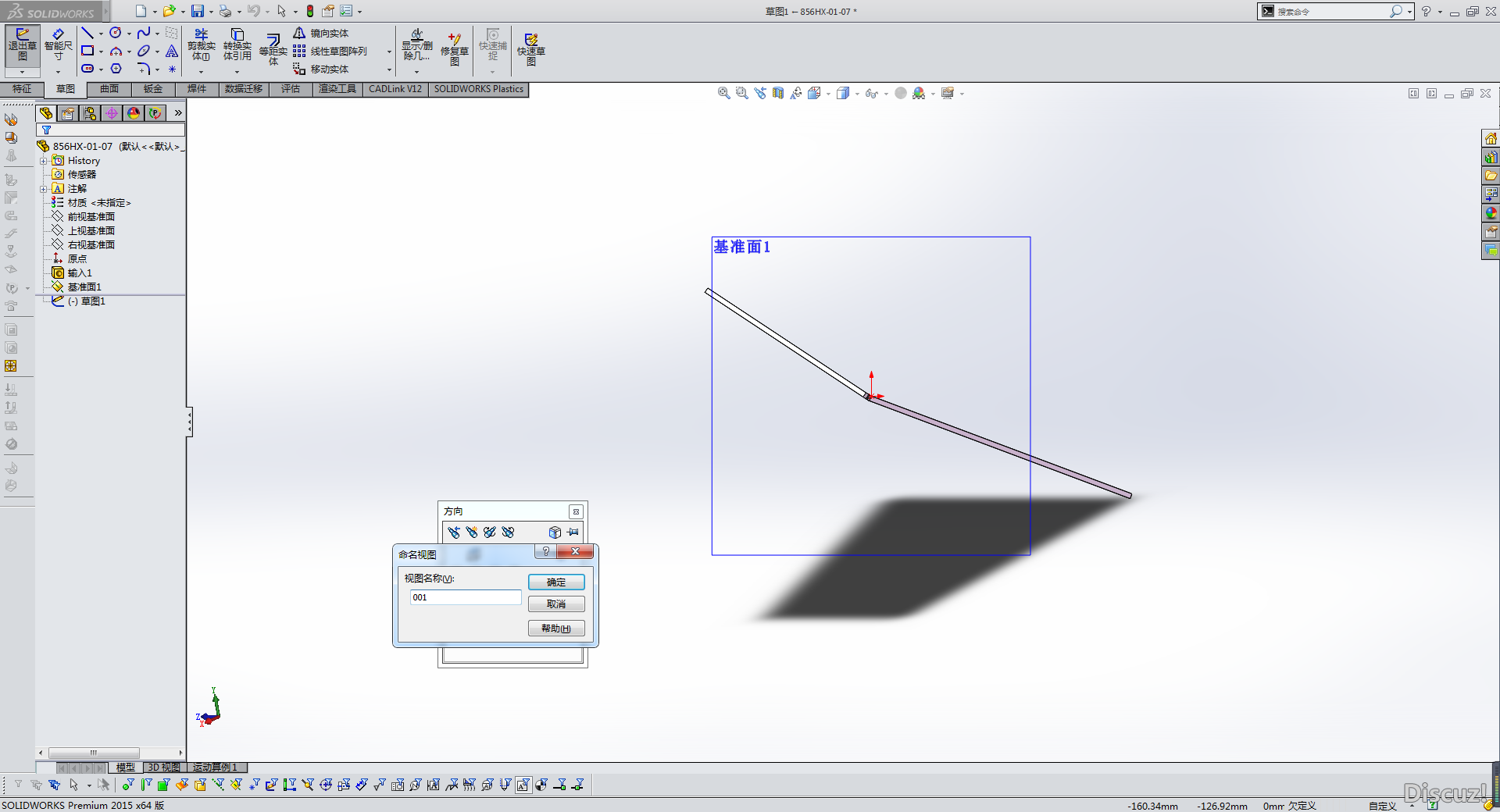1500x812 pixels.
Task: Select the Smart Dimension (智能尺寸) tool
Action: click(x=58, y=45)
